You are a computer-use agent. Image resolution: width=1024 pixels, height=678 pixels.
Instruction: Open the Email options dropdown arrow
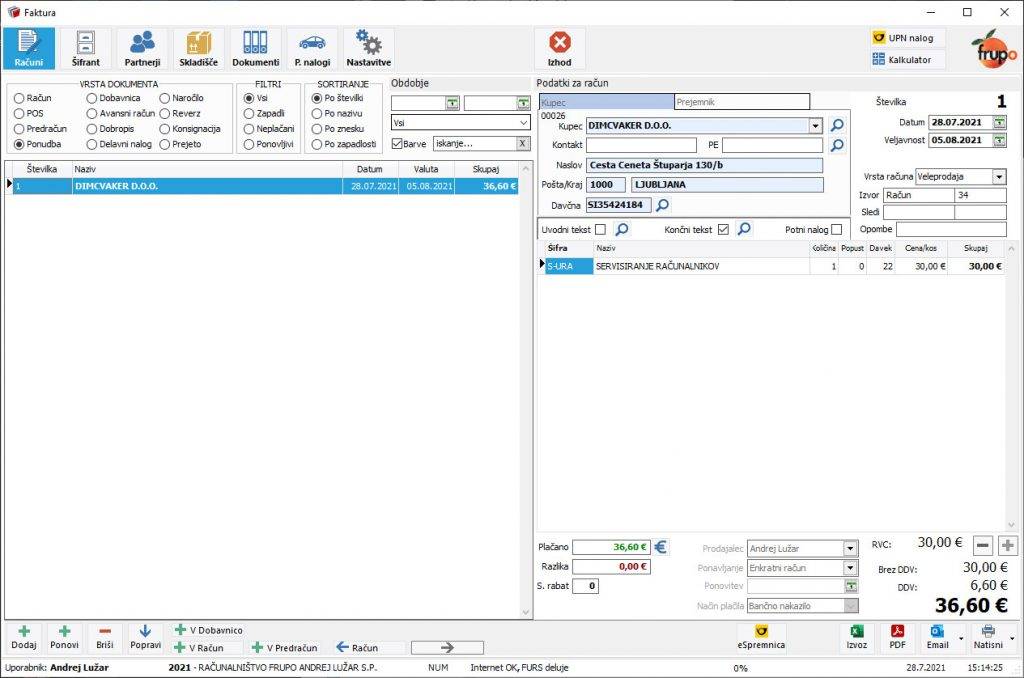(x=961, y=638)
